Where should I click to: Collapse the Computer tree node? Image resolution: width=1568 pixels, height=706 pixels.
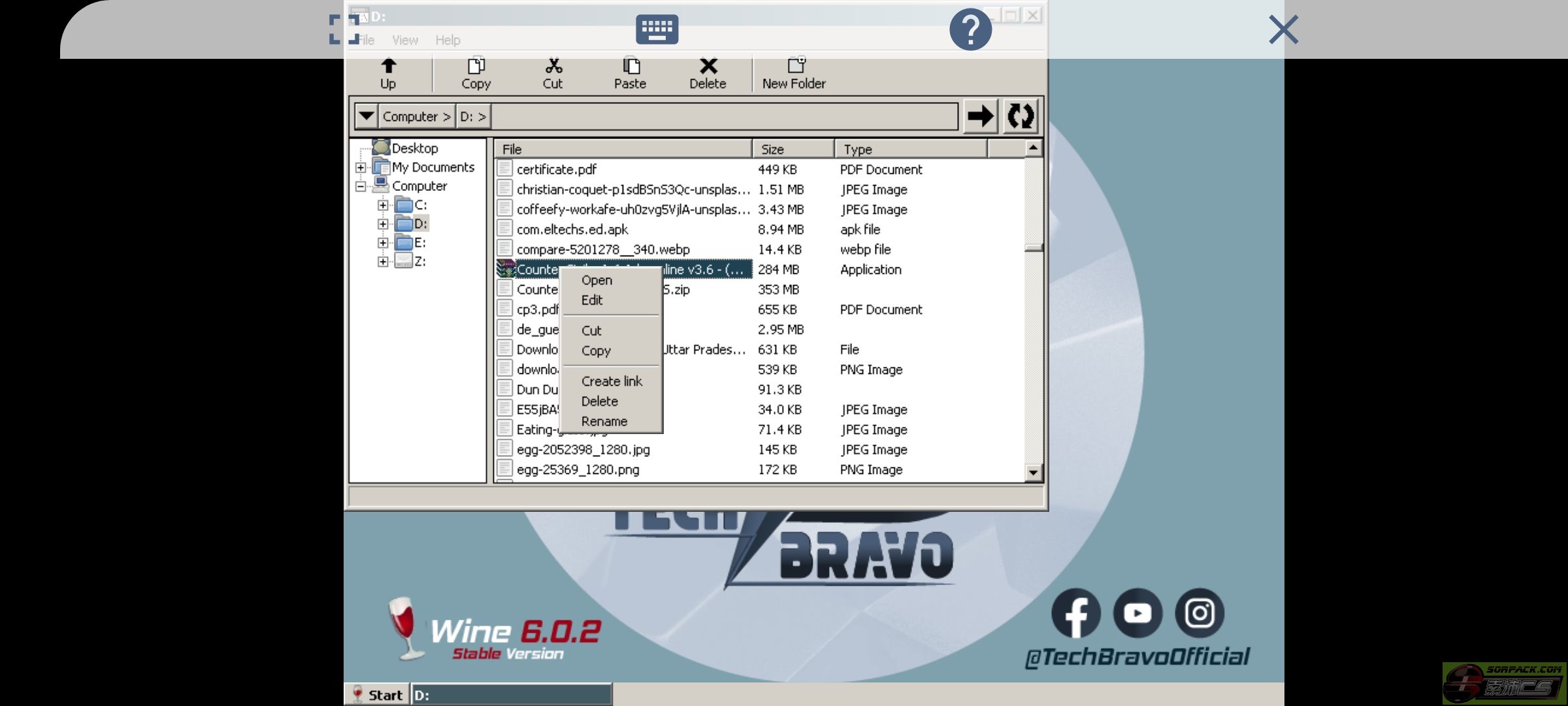pyautogui.click(x=361, y=186)
